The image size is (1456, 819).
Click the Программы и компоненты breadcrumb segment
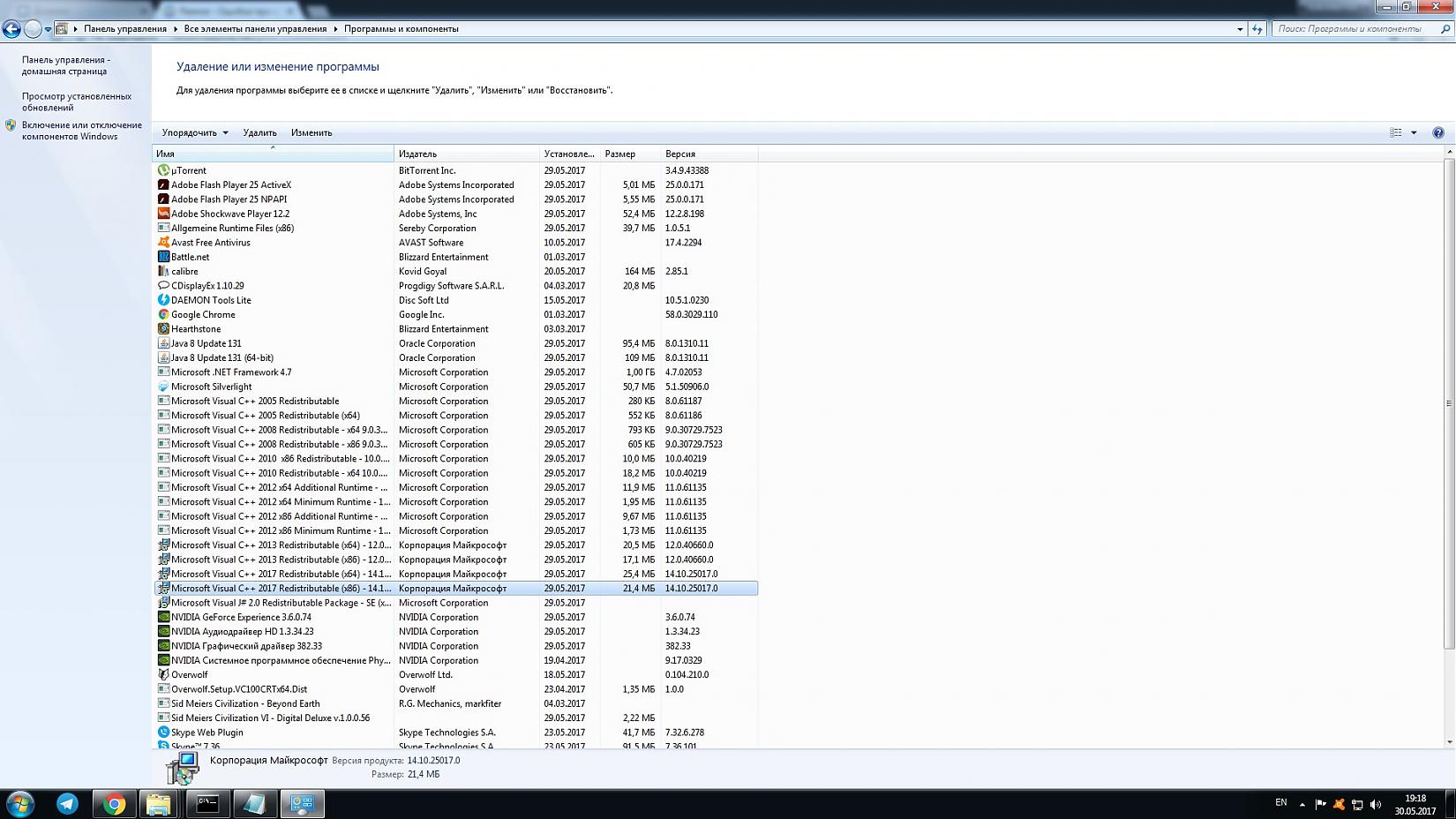pos(402,29)
